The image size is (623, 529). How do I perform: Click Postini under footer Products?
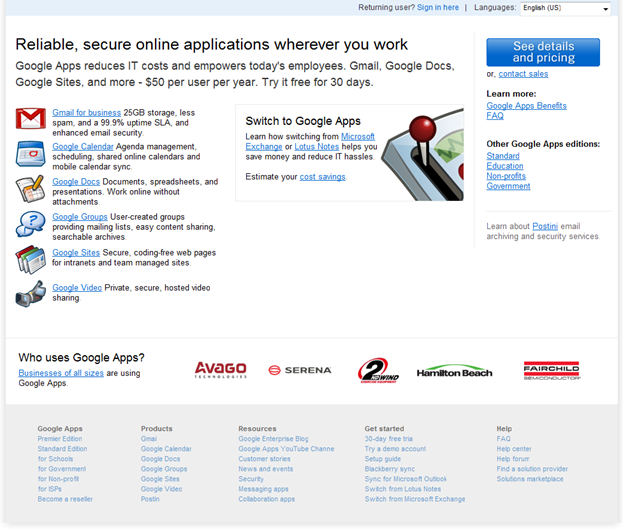click(x=150, y=499)
